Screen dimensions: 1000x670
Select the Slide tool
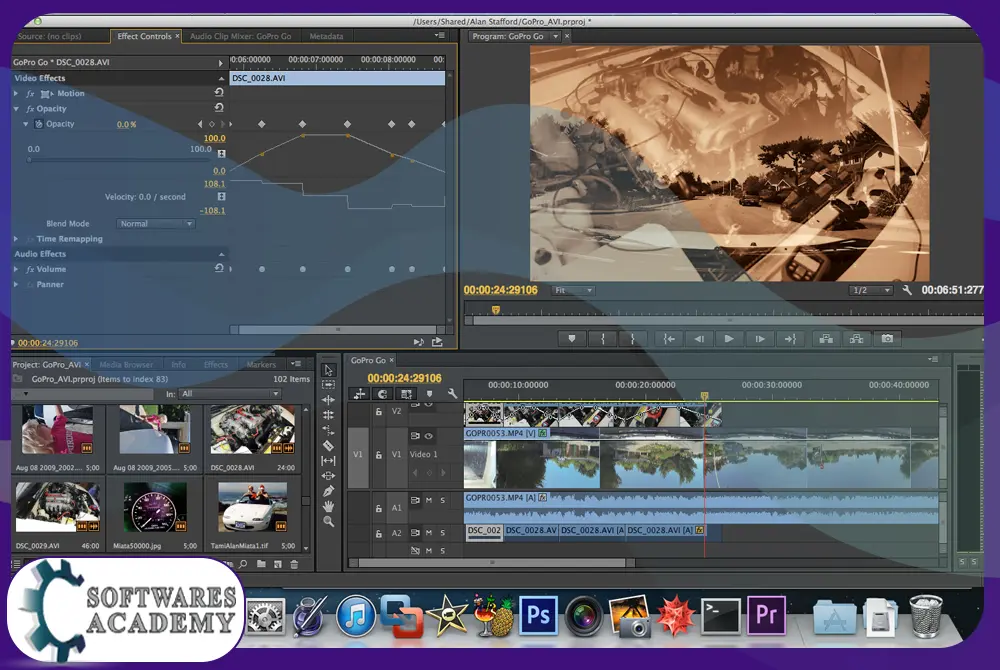tap(328, 476)
